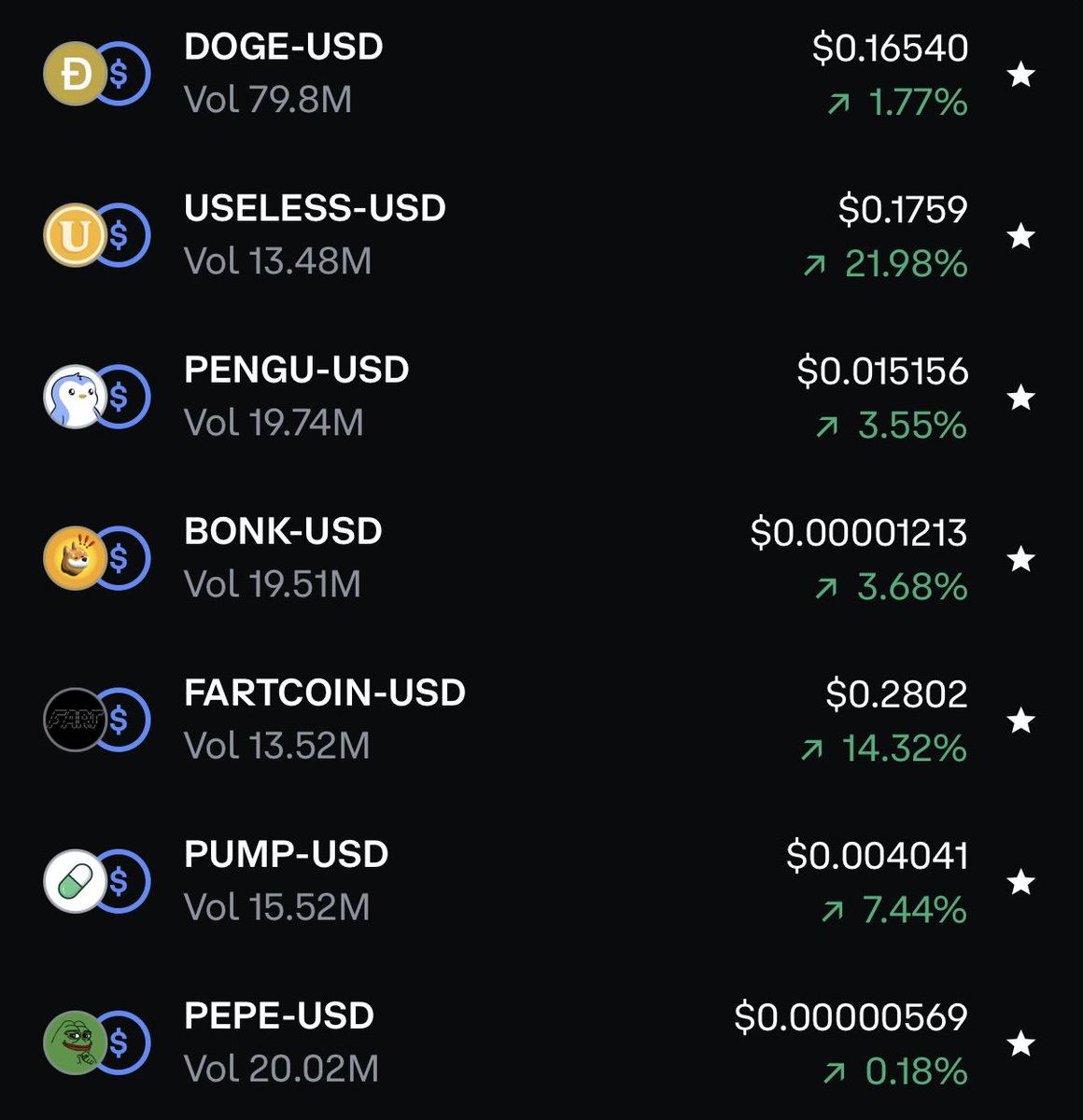Unstar the FARTCOIN-USD pair

click(1021, 720)
